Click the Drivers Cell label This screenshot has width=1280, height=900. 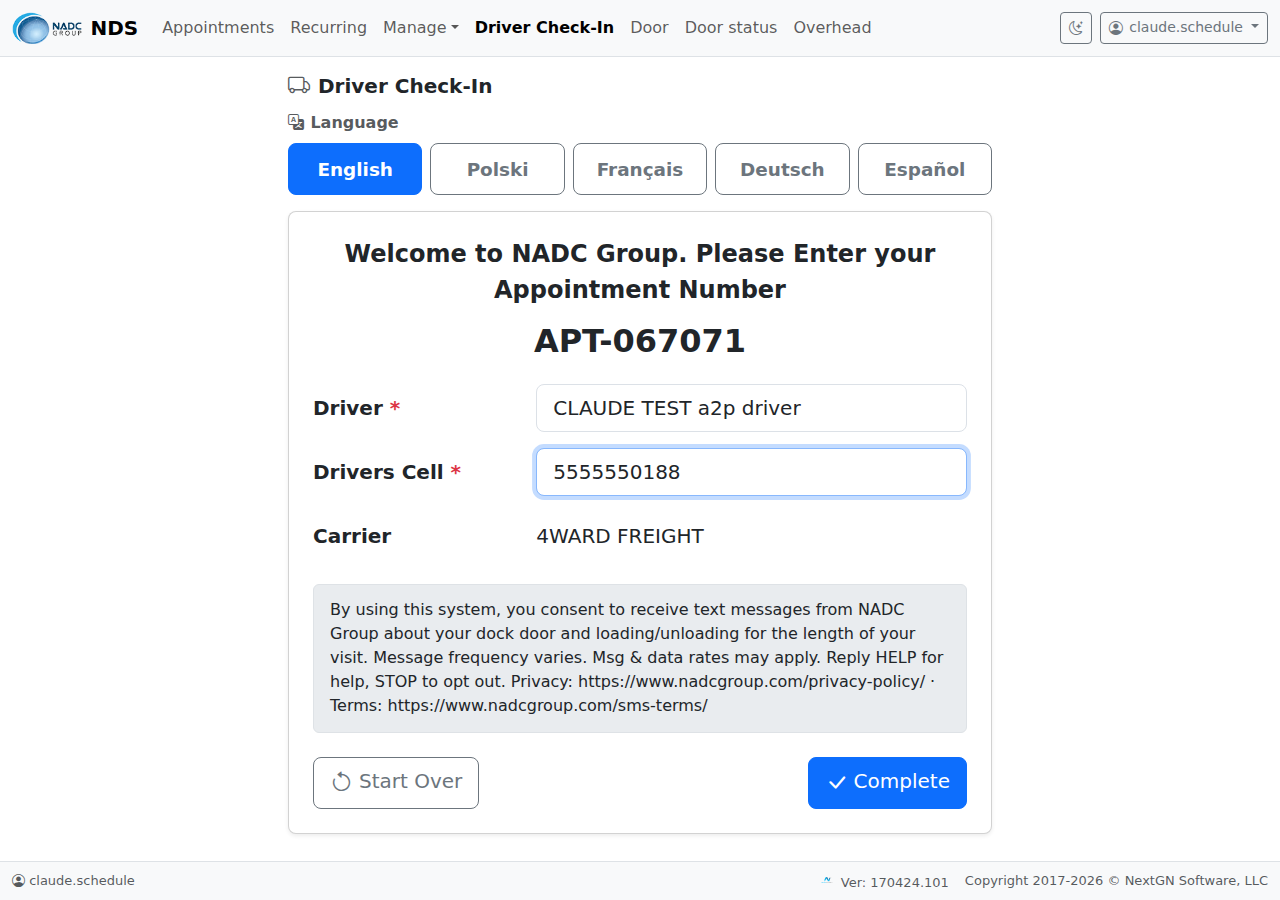click(387, 472)
